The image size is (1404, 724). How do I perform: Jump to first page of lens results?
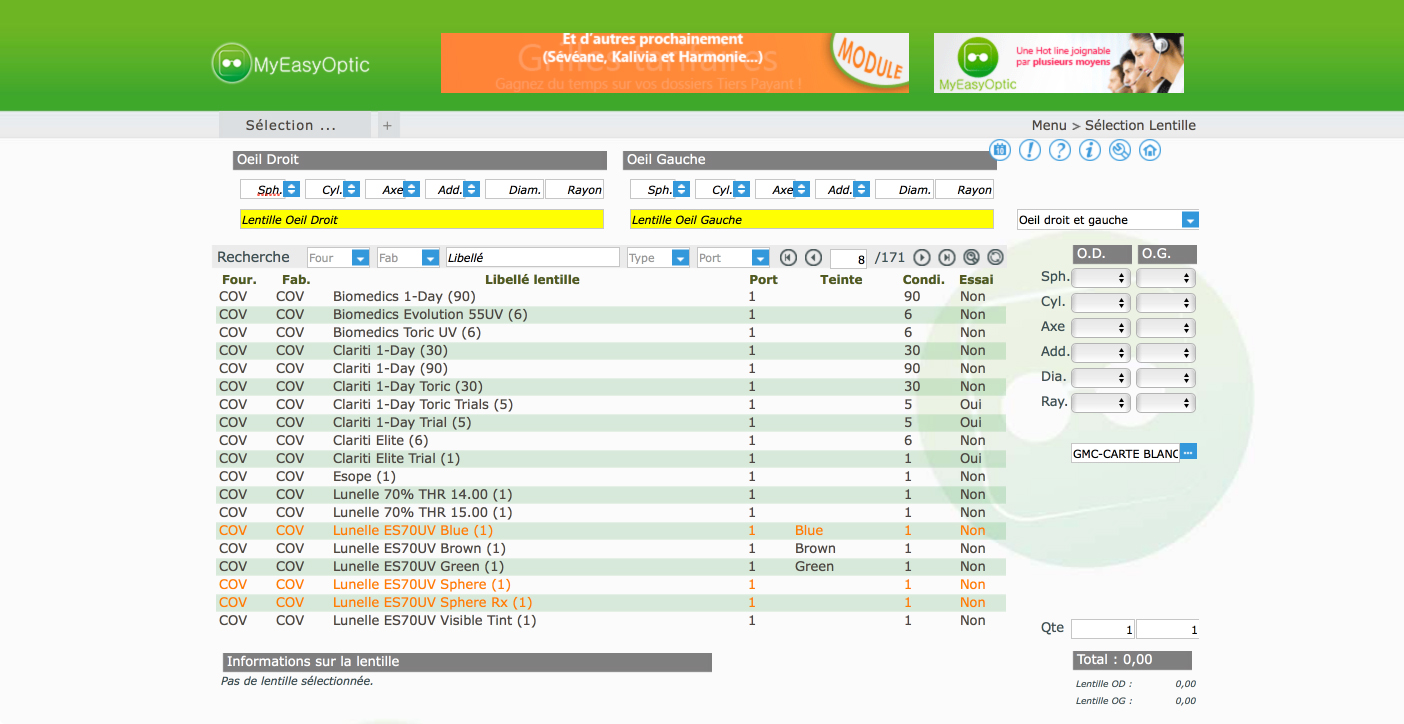tap(788, 258)
